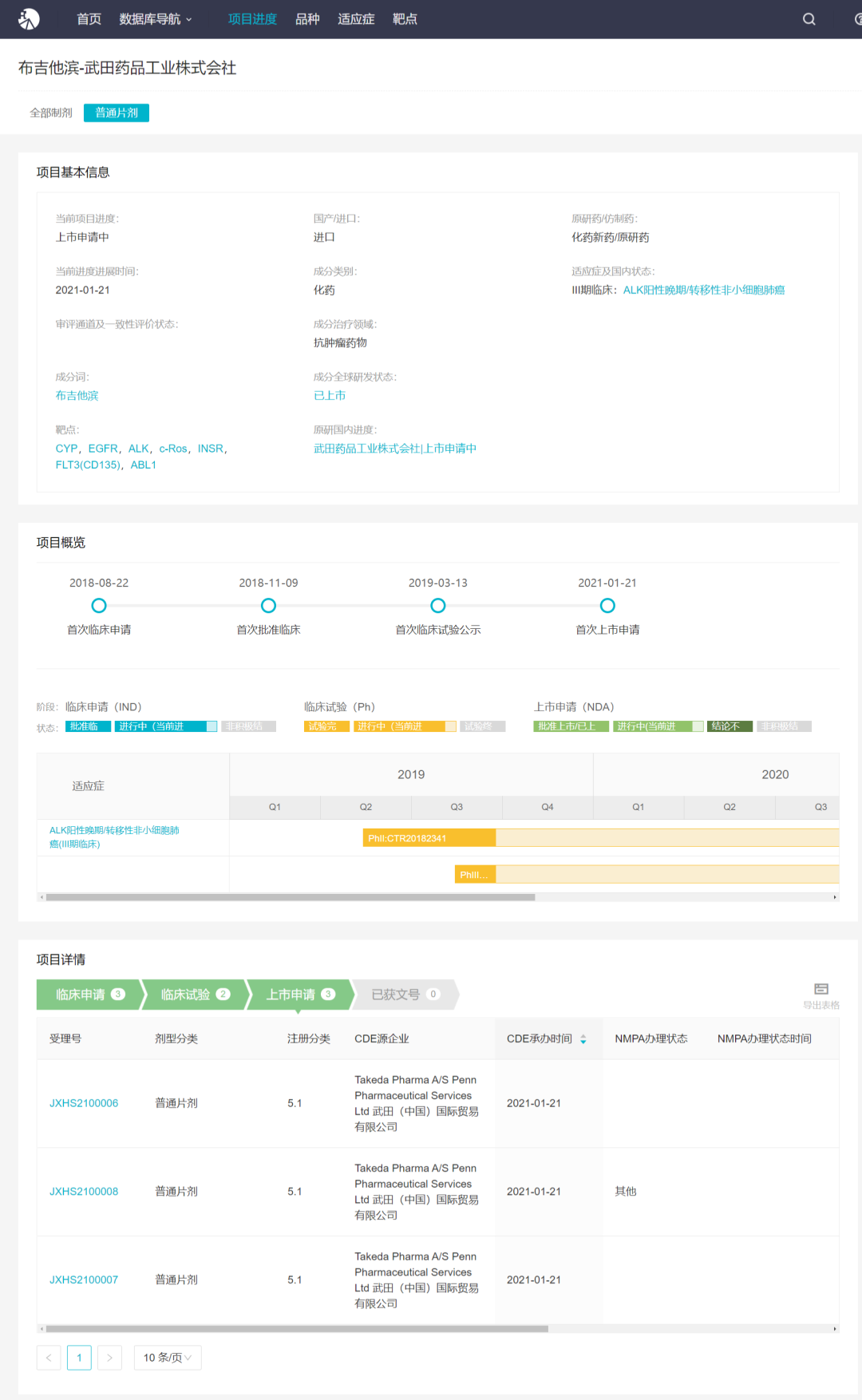This screenshot has height=1400, width=862.
Task: Click the export table (导出表格) icon
Action: [x=821, y=989]
